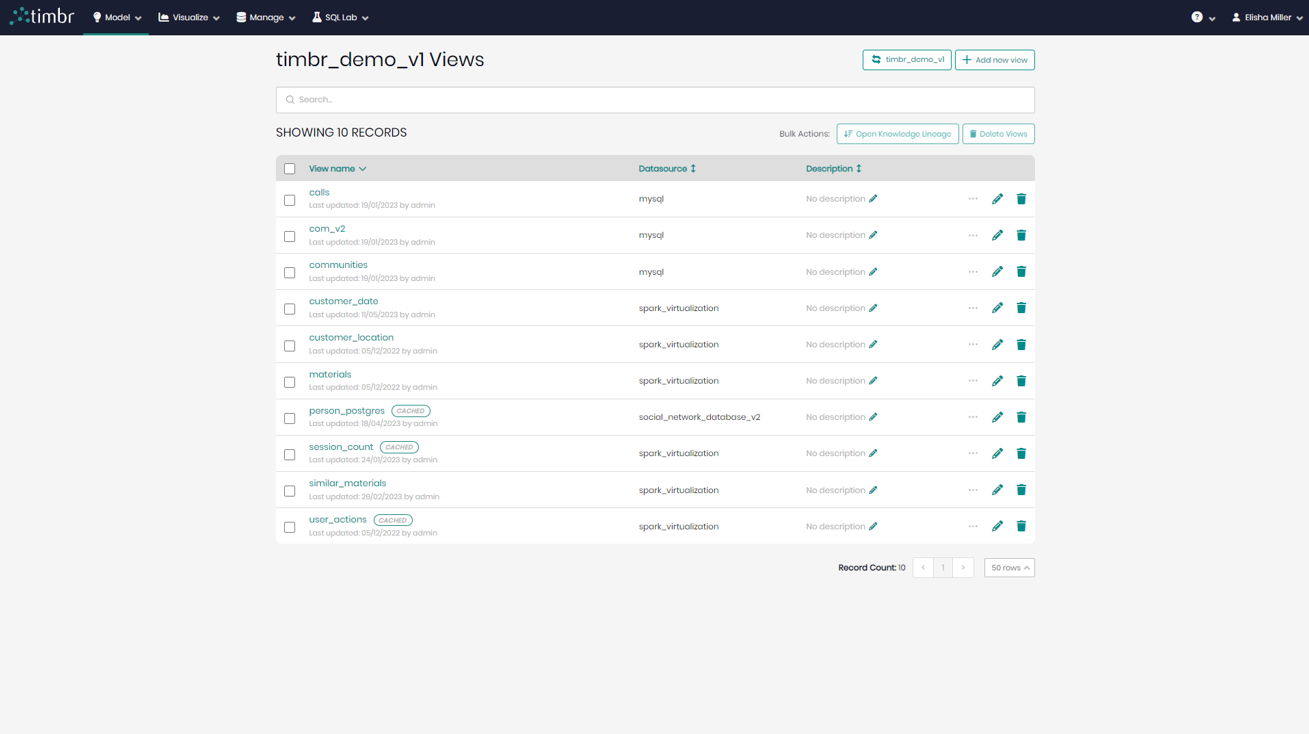Select the checkbox for person_postgres
Viewport: 1309px width, 734px height.
pyautogui.click(x=290, y=417)
